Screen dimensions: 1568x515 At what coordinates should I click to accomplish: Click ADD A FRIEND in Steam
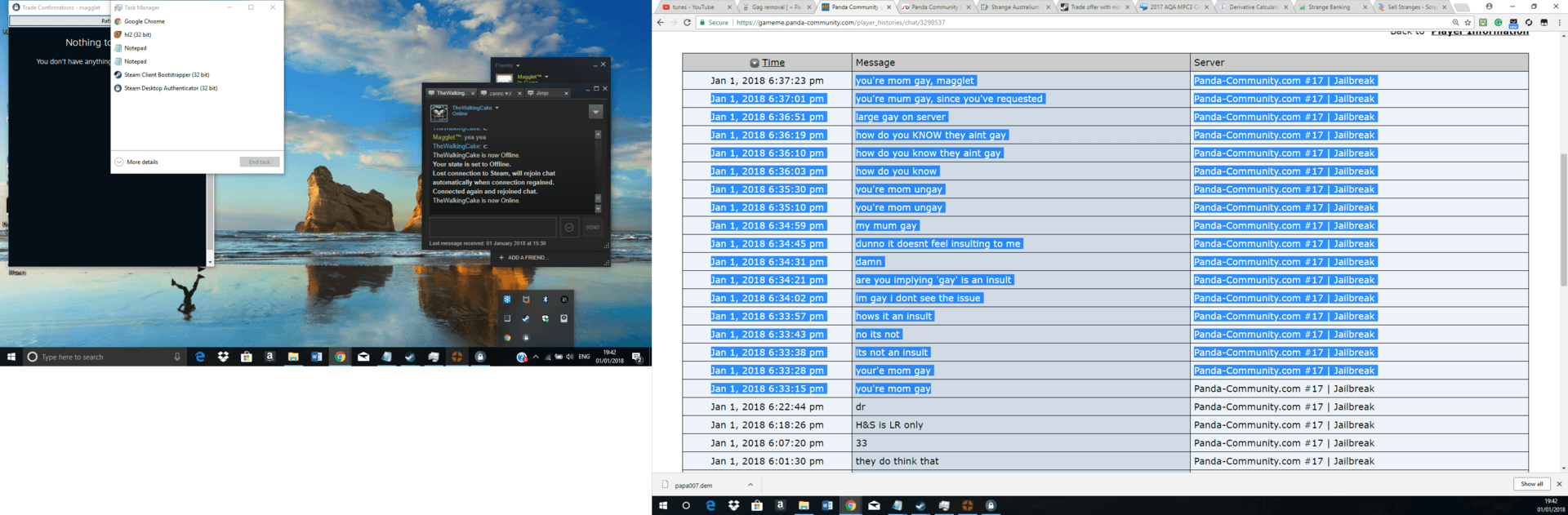528,258
